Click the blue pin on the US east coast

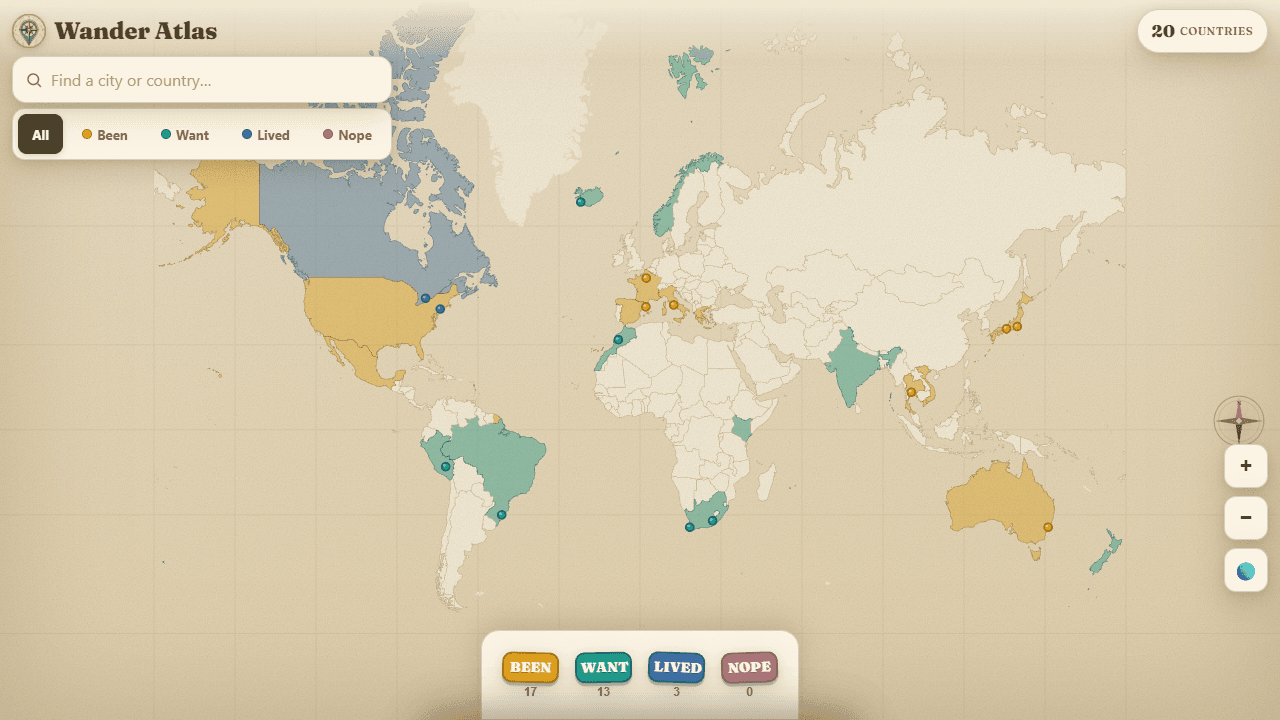[x=440, y=309]
